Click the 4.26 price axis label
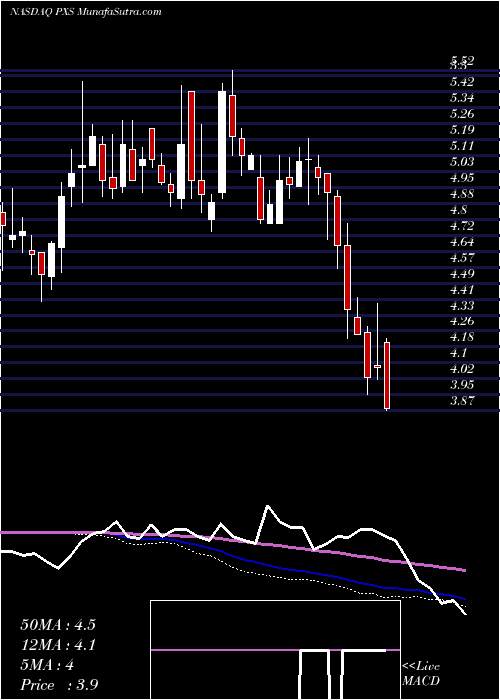The image size is (500, 700). click(x=462, y=321)
